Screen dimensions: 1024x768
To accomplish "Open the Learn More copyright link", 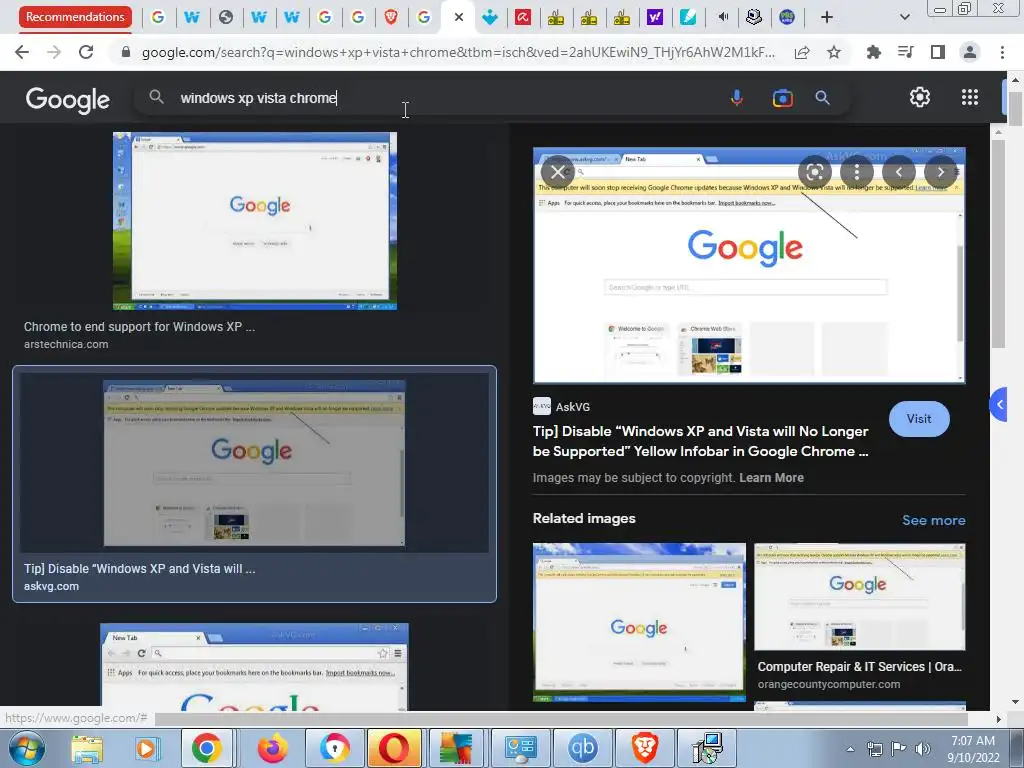I will pos(771,477).
